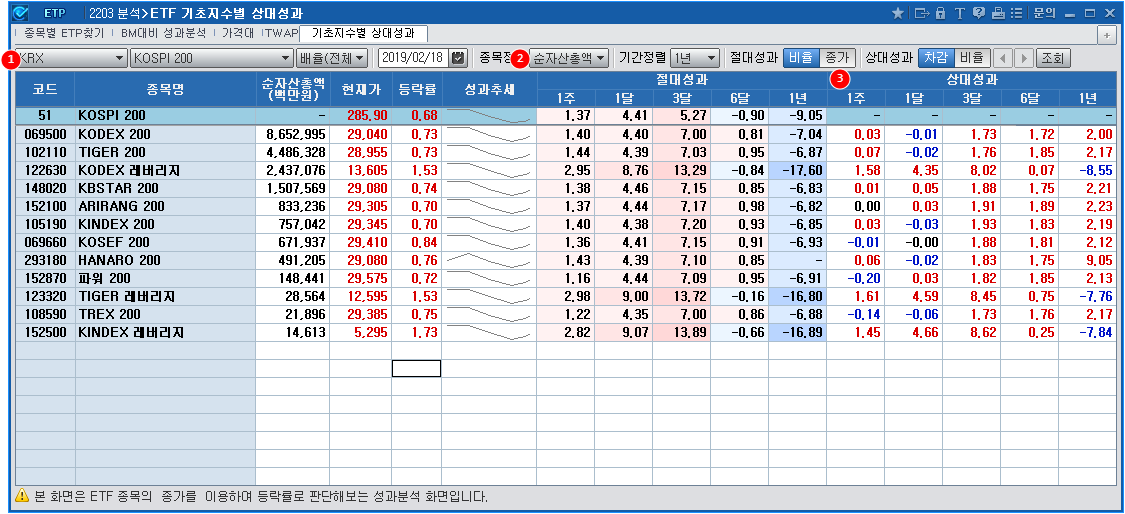Click the list menu icon in title bar

[1017, 13]
